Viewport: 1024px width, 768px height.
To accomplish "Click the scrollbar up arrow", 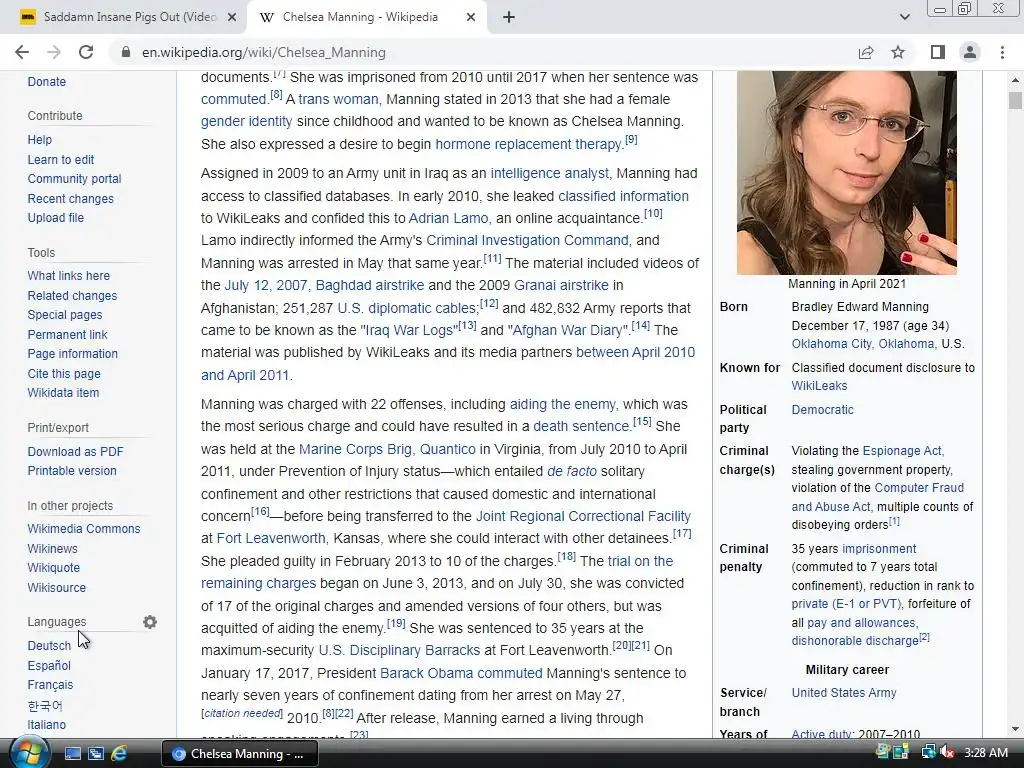I will click(1015, 80).
